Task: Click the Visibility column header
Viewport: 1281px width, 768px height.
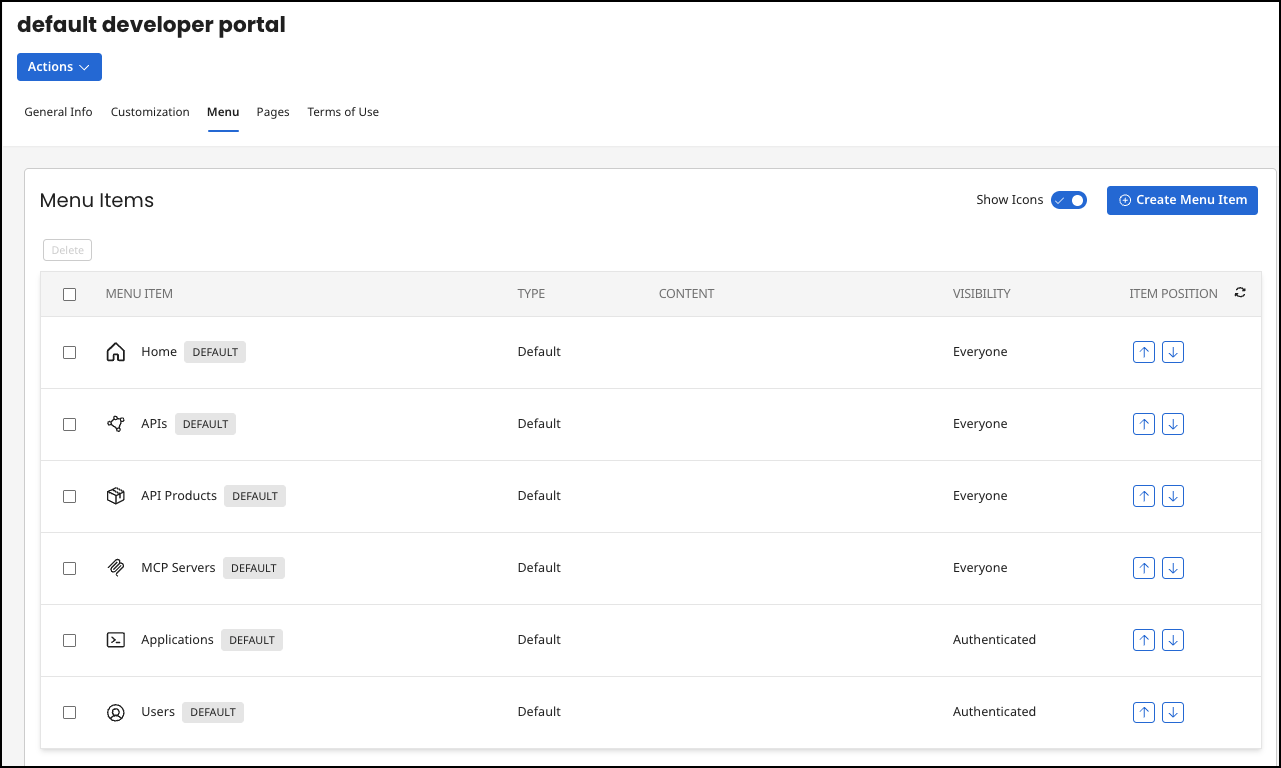Action: [982, 294]
